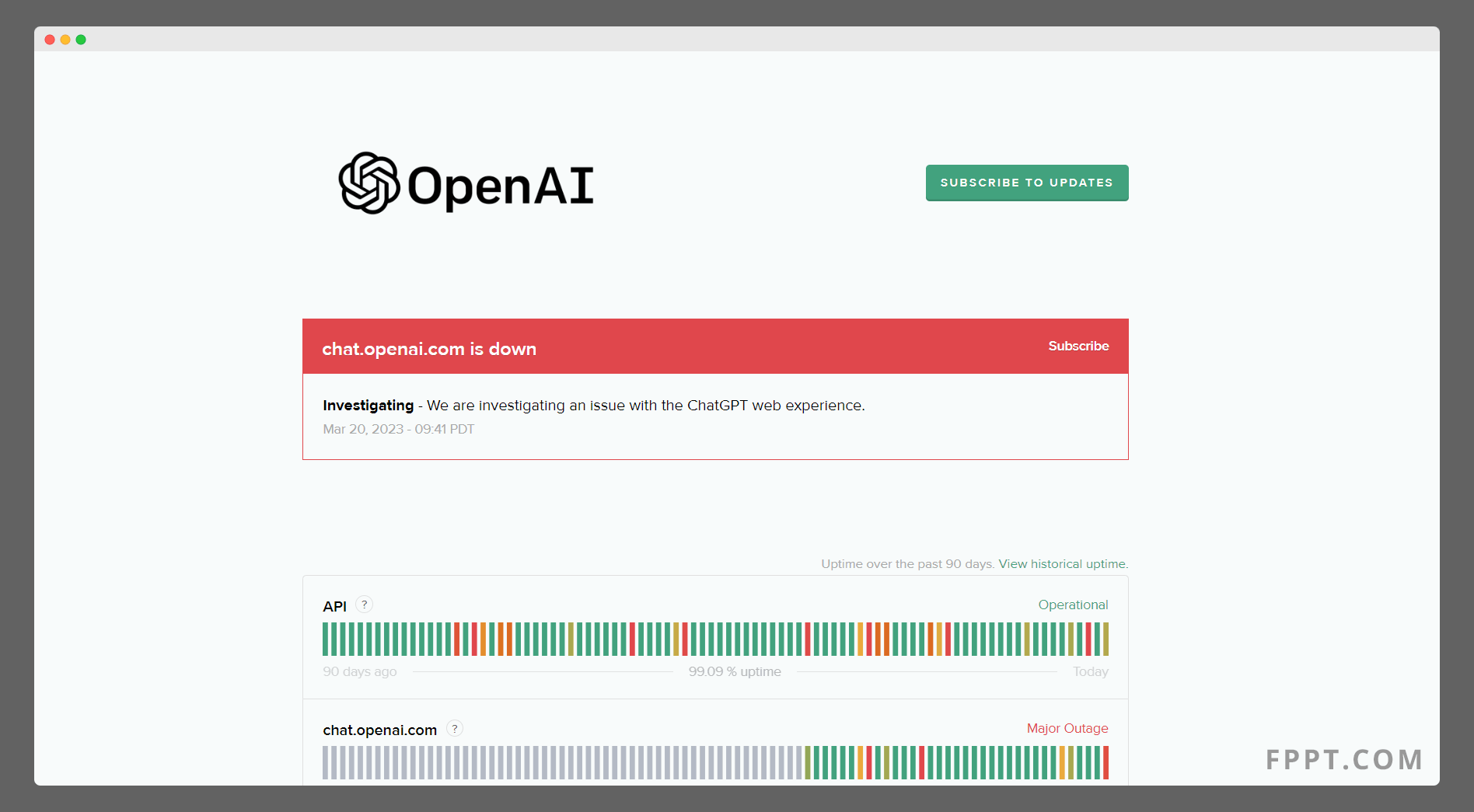Screen dimensions: 1474x812
Task: Select today's uptime bar in the API graph
Action: coord(1106,639)
